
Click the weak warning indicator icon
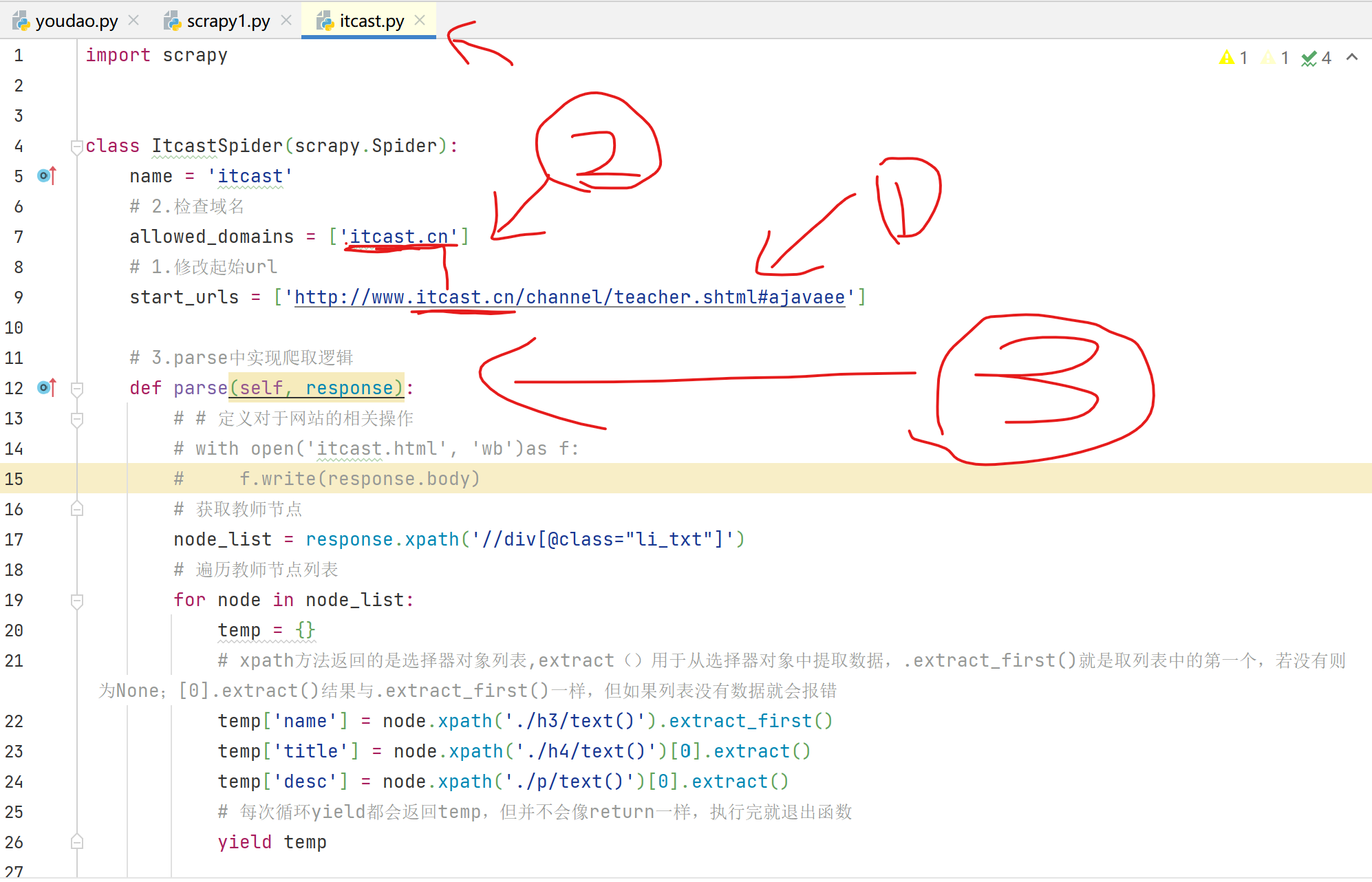tap(1267, 58)
